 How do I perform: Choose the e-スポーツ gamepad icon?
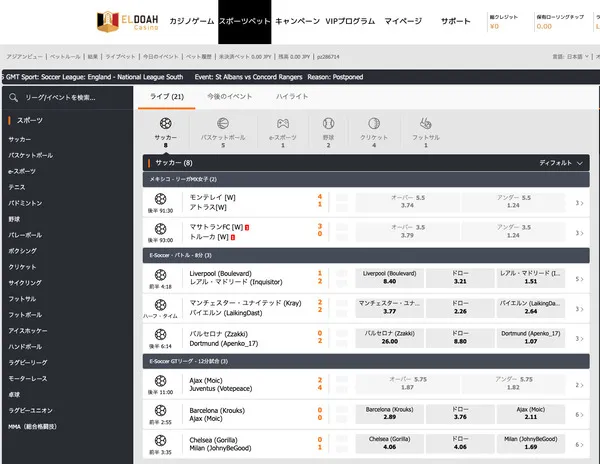pos(283,125)
